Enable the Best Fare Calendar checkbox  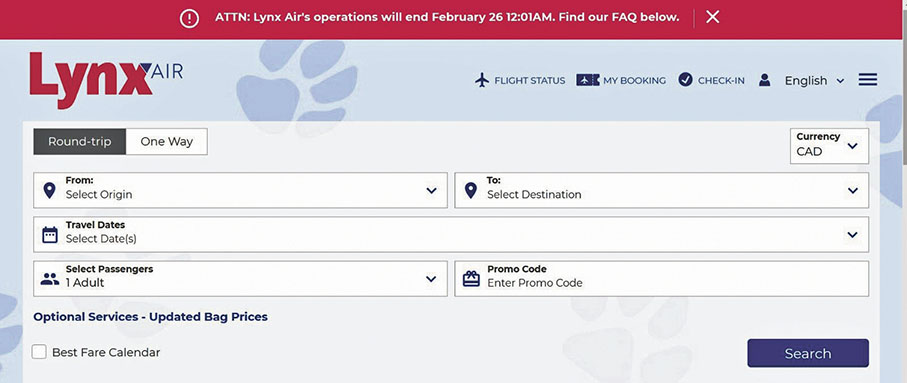pyautogui.click(x=39, y=352)
